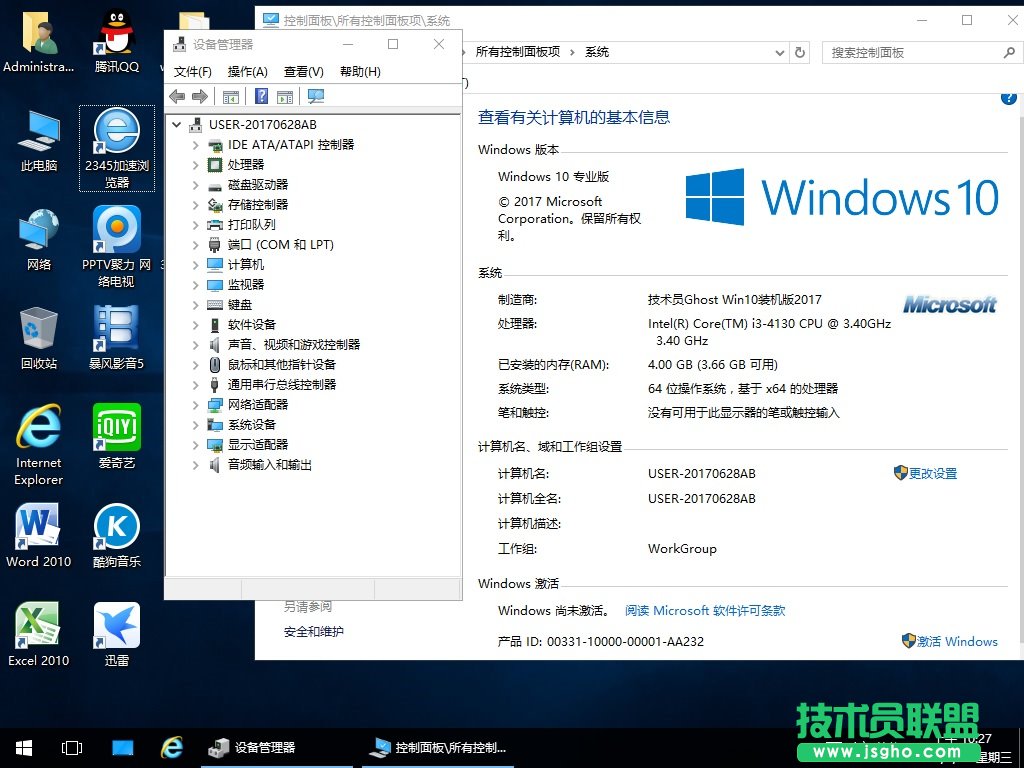Select the 软件设备 device category
Screen dimensions: 1024x768
point(251,325)
